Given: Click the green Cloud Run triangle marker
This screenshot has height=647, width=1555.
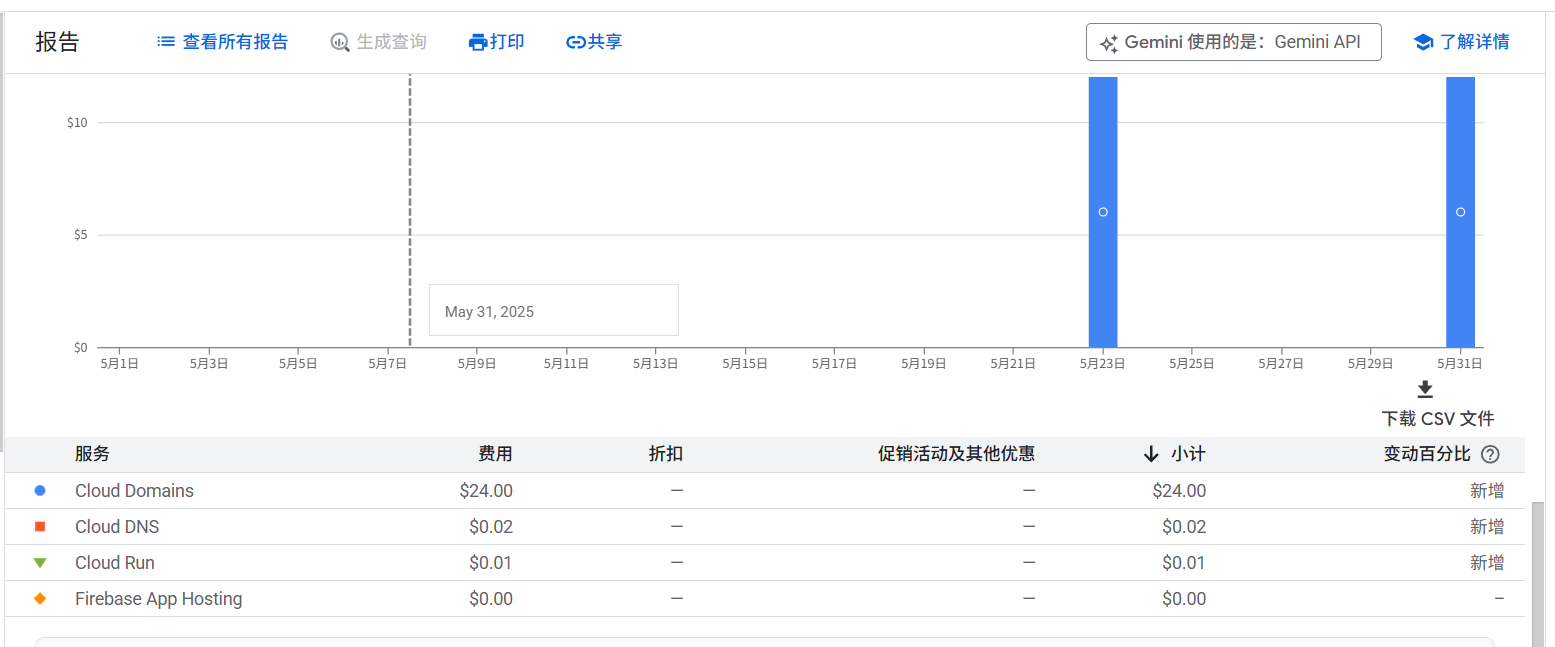Looking at the screenshot, I should point(40,563).
